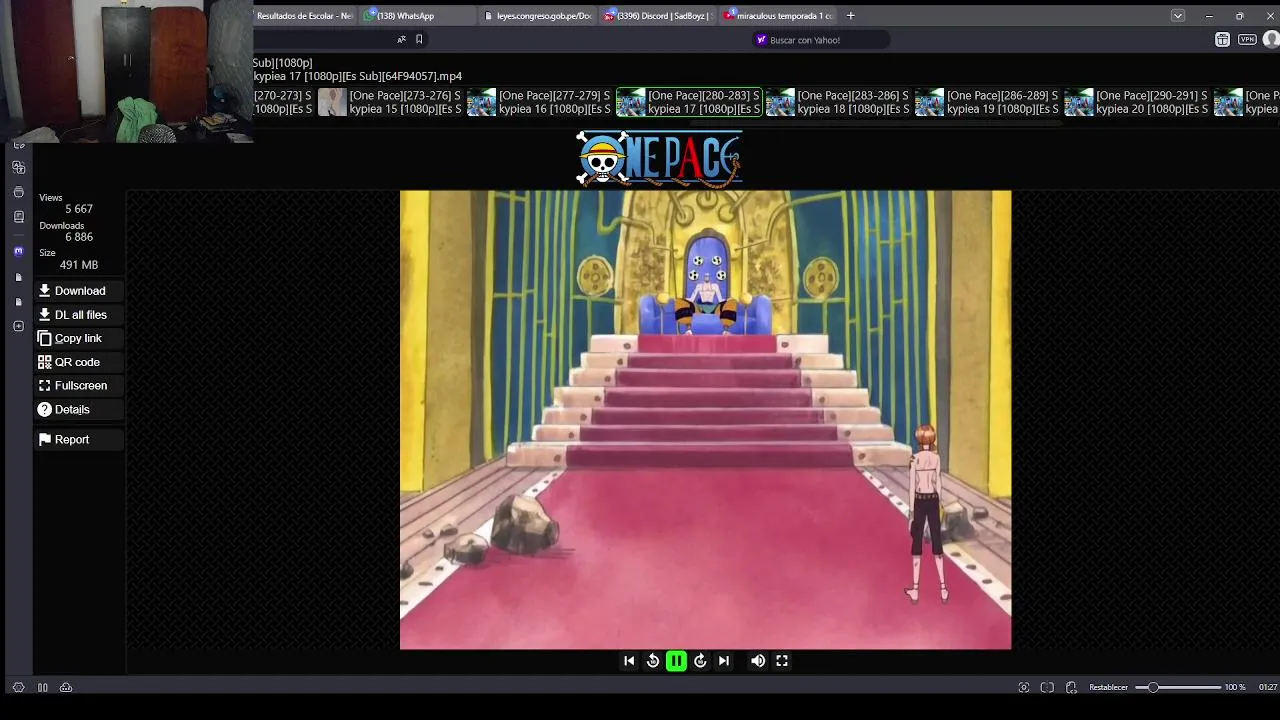Viewport: 1280px width, 720px height.
Task: Switch to miraculous temporada tab
Action: coord(778,16)
